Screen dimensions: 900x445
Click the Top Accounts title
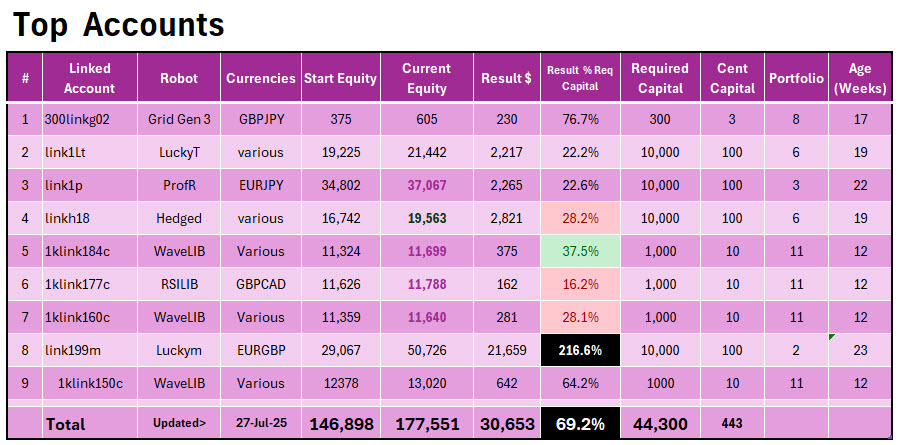(x=118, y=24)
